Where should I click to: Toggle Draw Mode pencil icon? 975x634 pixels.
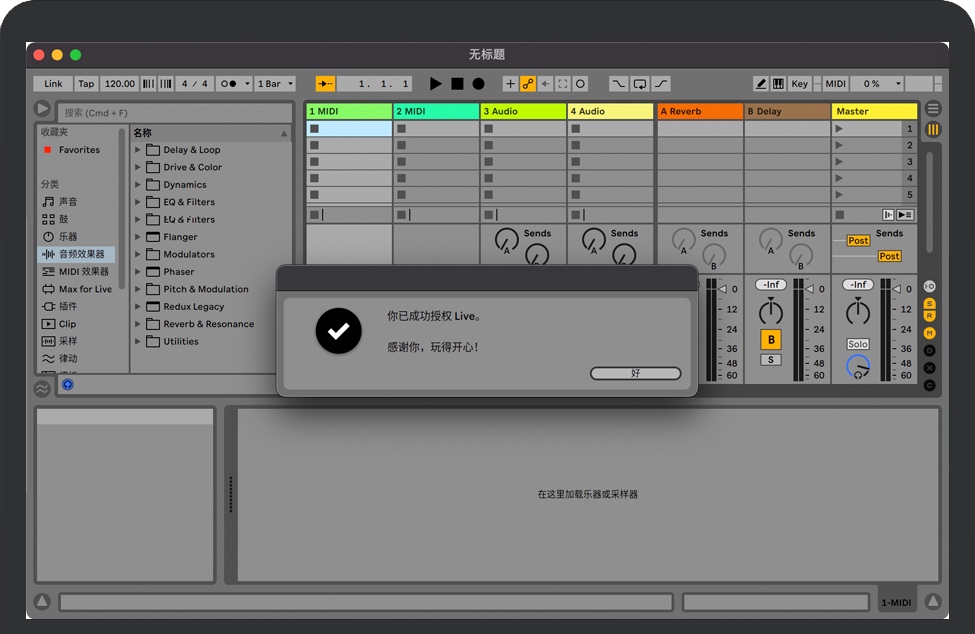pyautogui.click(x=760, y=83)
